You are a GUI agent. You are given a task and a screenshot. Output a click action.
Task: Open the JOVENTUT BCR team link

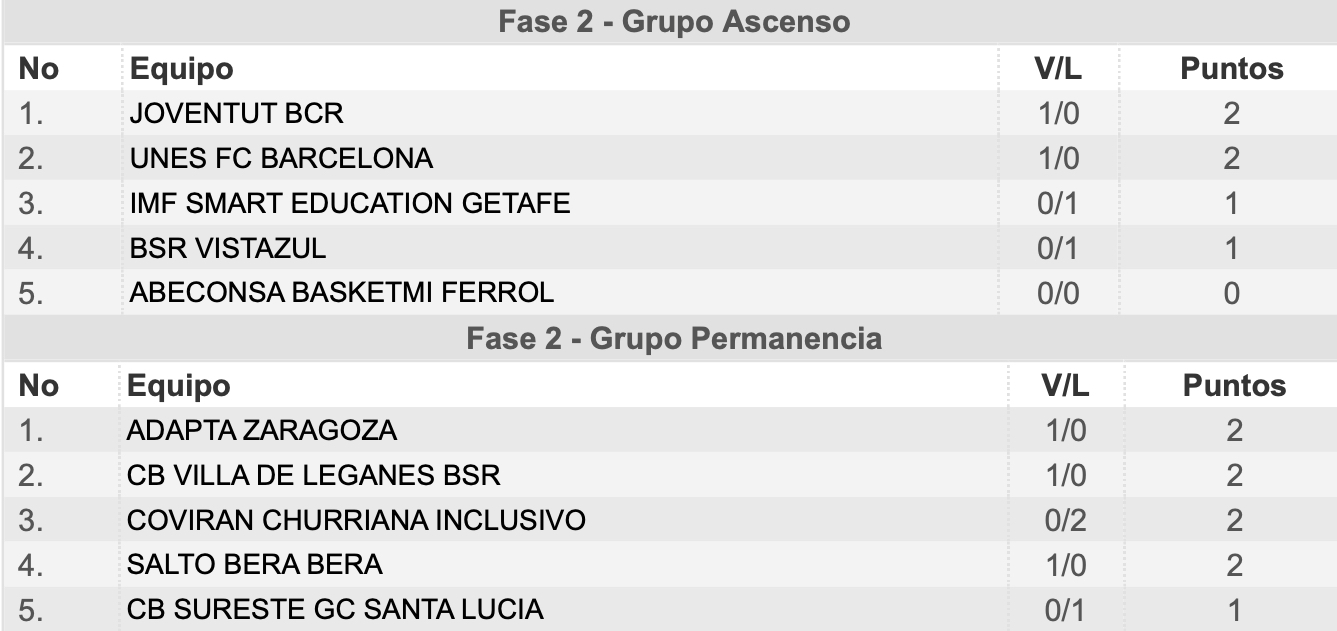tap(236, 114)
